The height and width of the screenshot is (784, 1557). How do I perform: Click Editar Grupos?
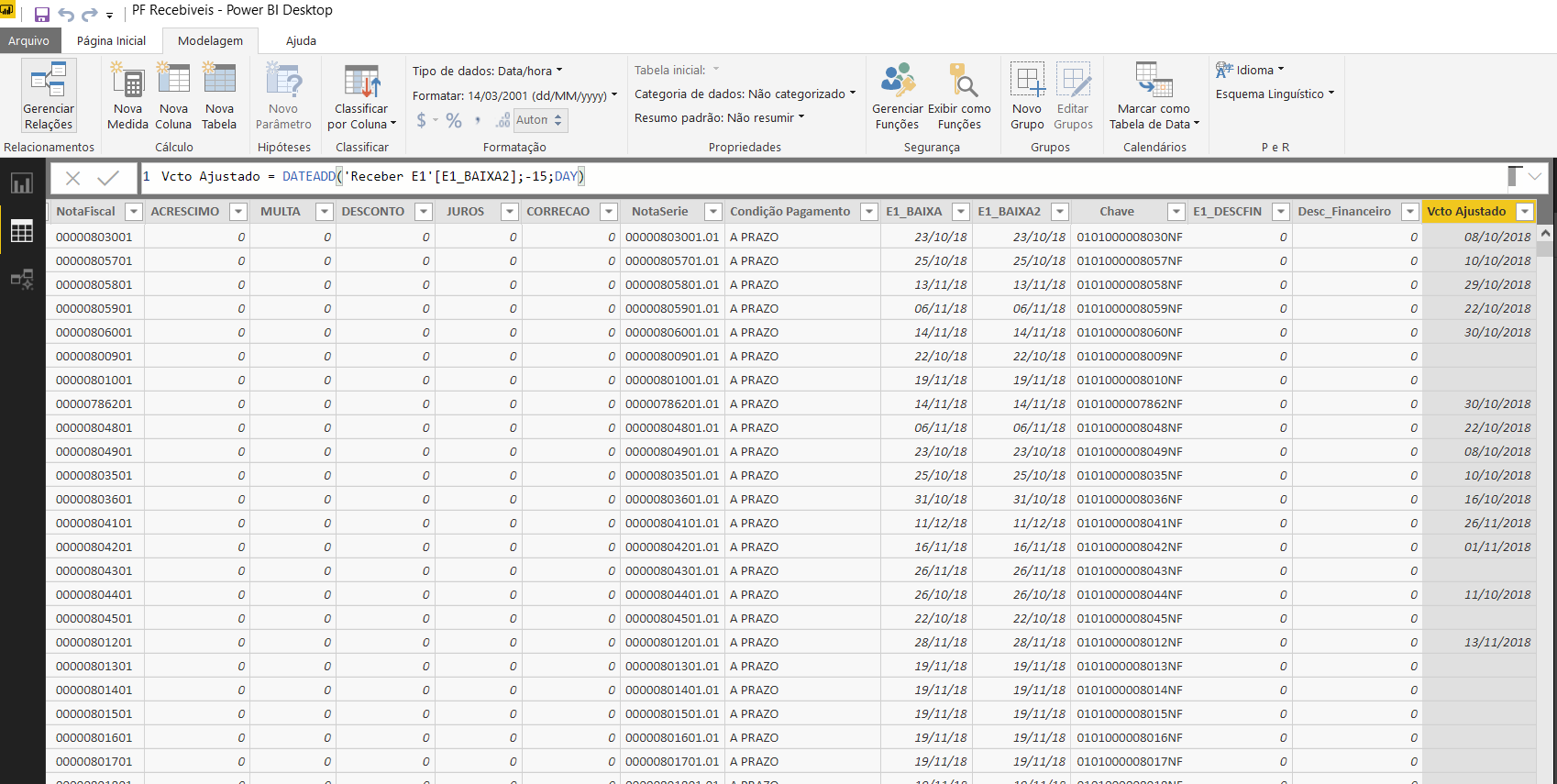pos(1073,96)
